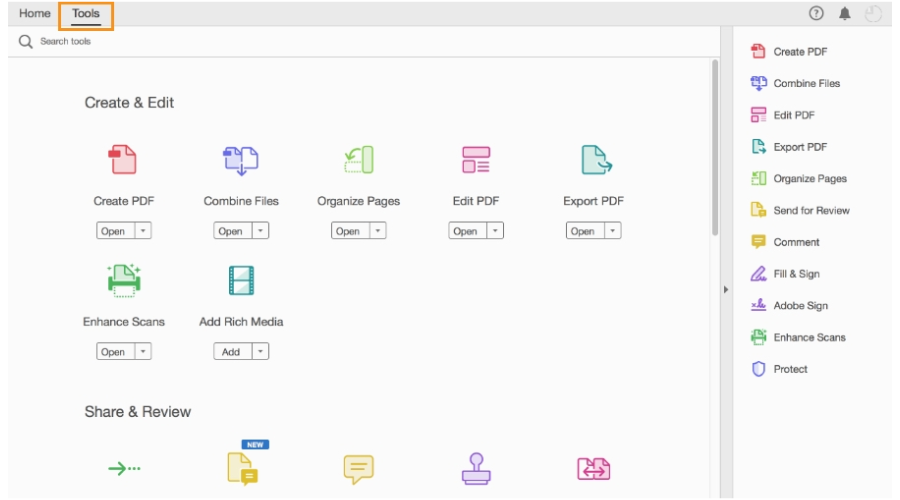The height and width of the screenshot is (500, 900).
Task: Click Open button under Edit PDF
Action: coord(468,231)
